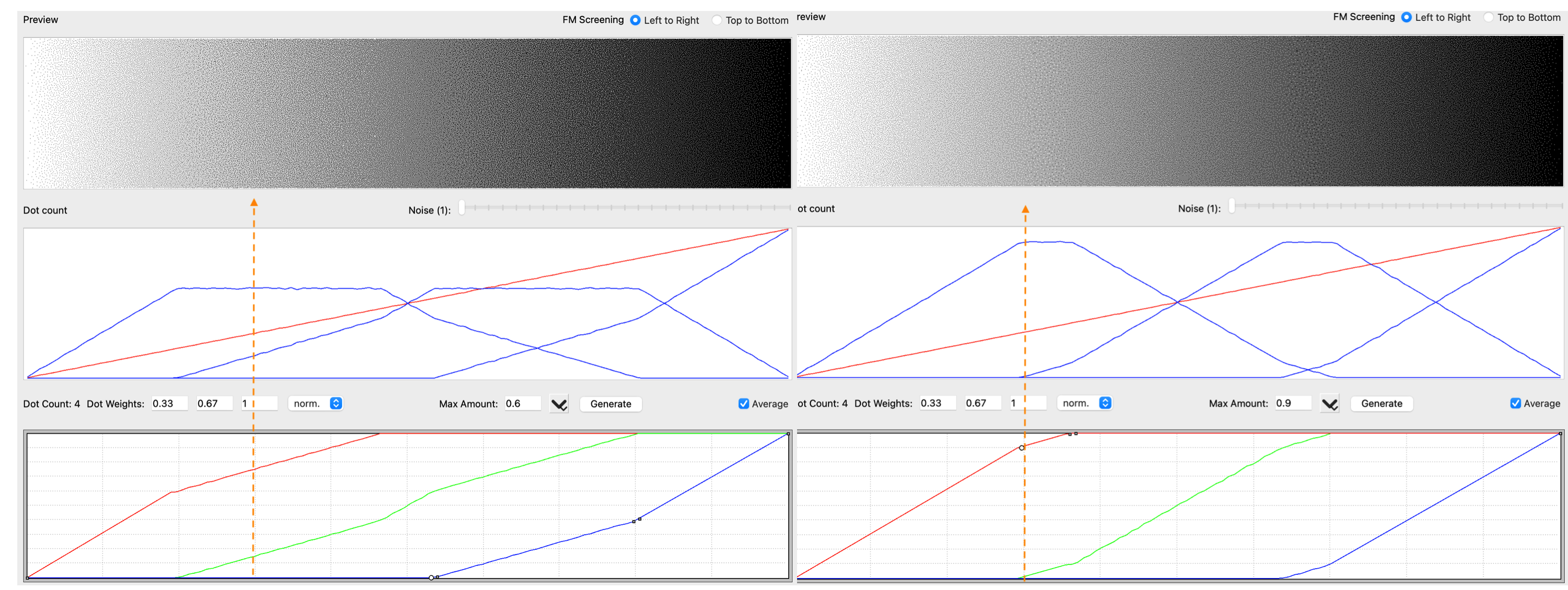
Task: Click Generate button in left panel
Action: click(611, 404)
